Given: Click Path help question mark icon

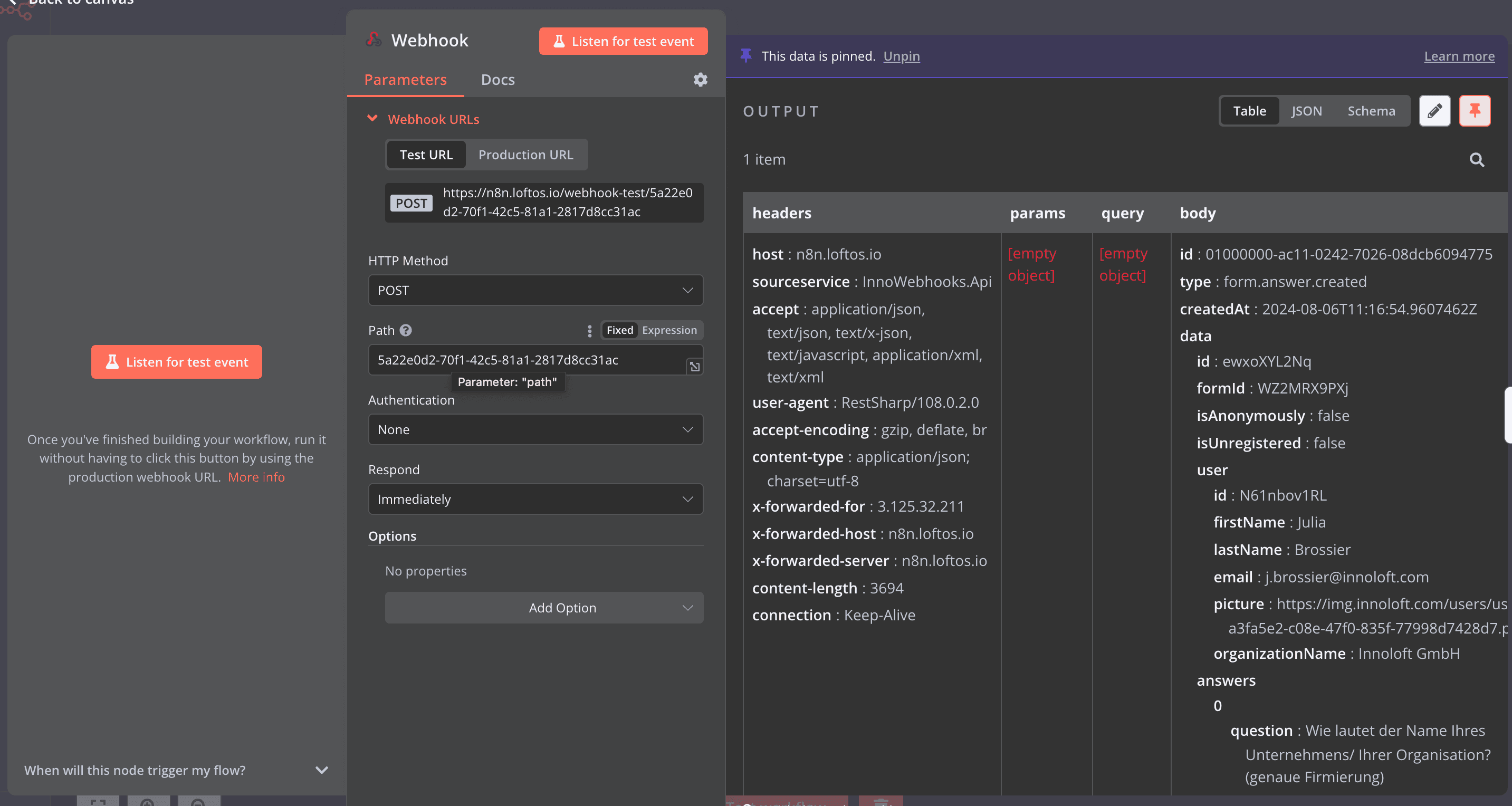Looking at the screenshot, I should coord(406,331).
